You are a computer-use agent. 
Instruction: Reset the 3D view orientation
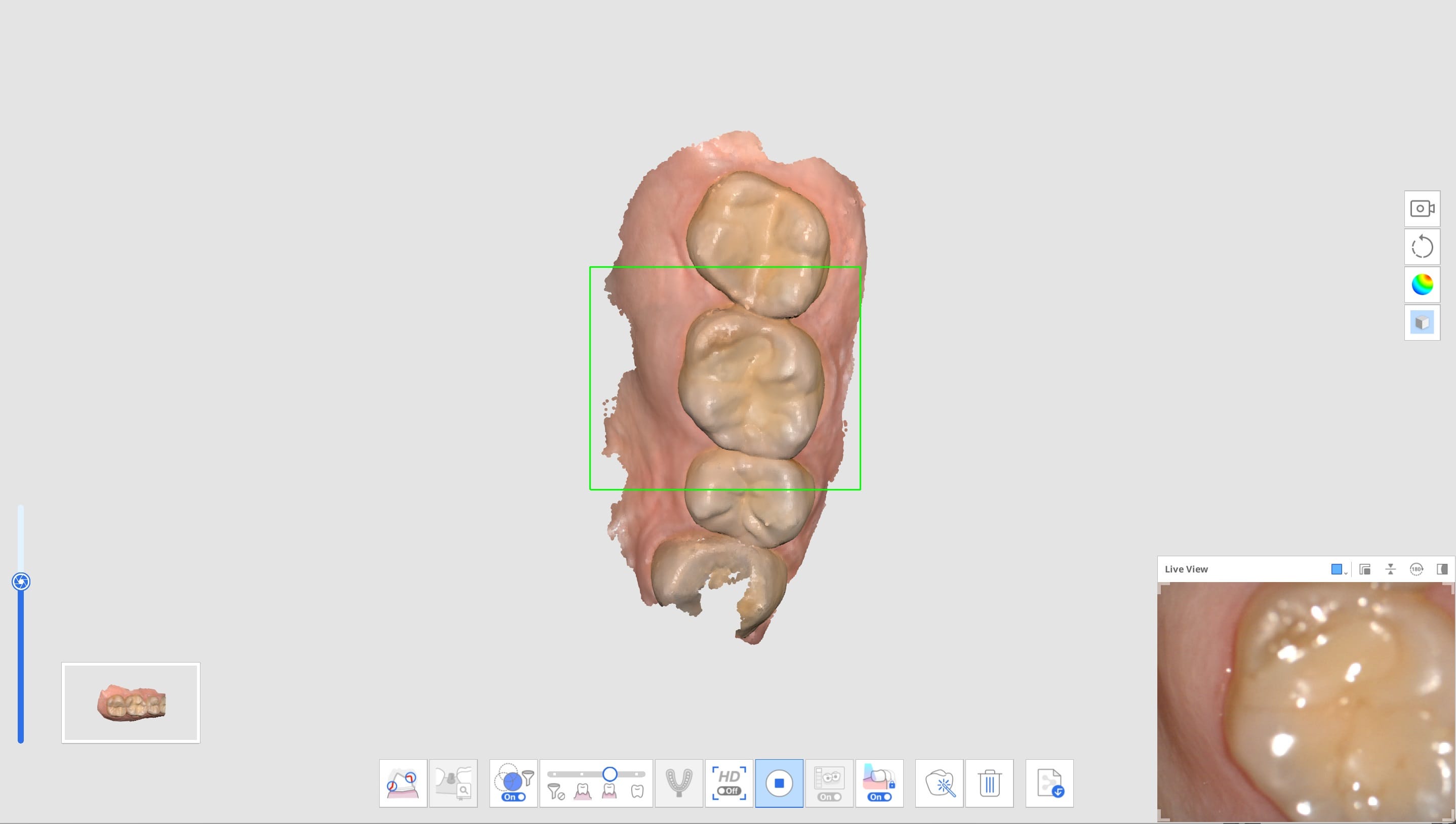1423,247
